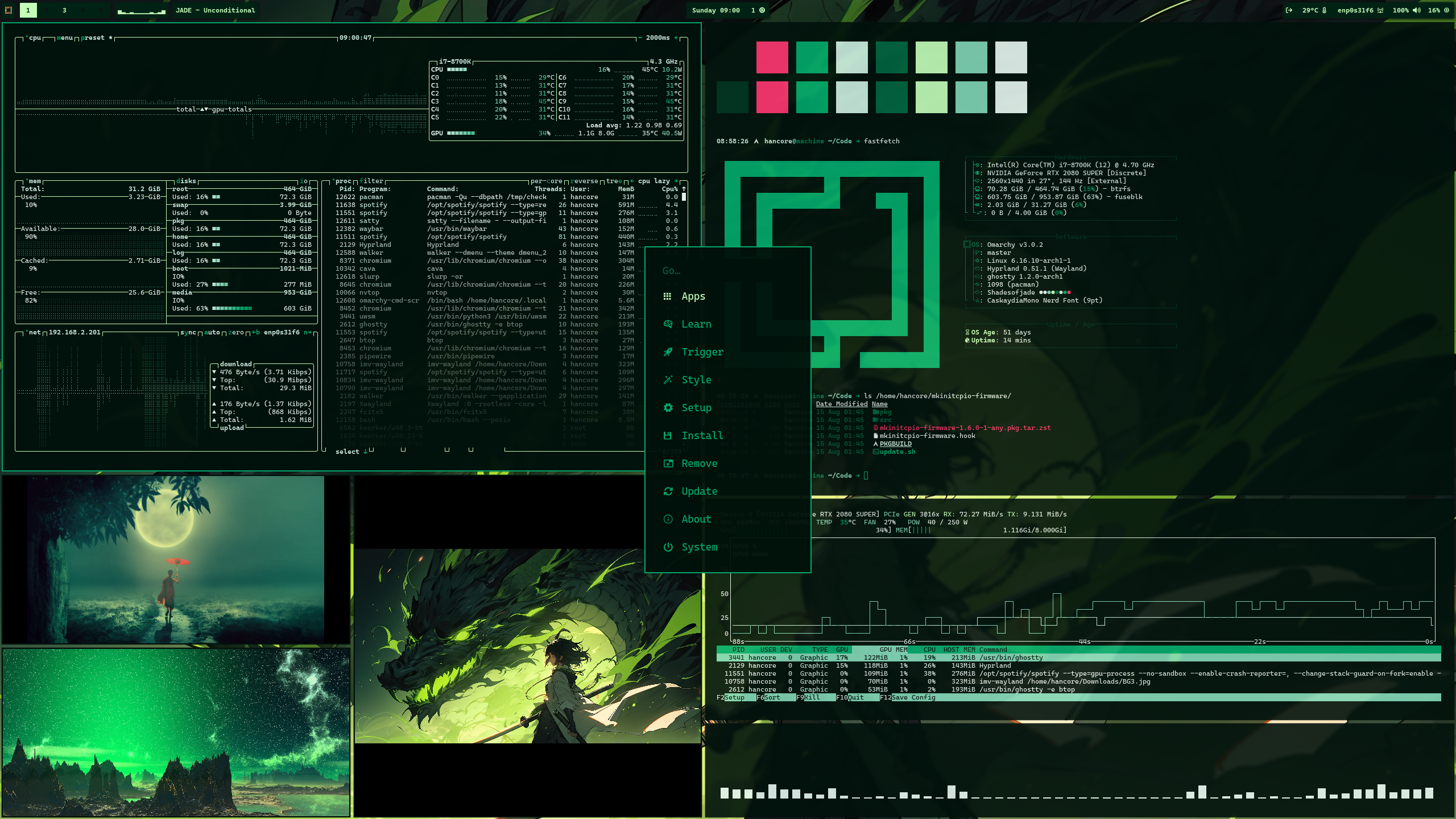Click the Omarchy logo icon in top bar
The image size is (1456, 819).
(9, 10)
